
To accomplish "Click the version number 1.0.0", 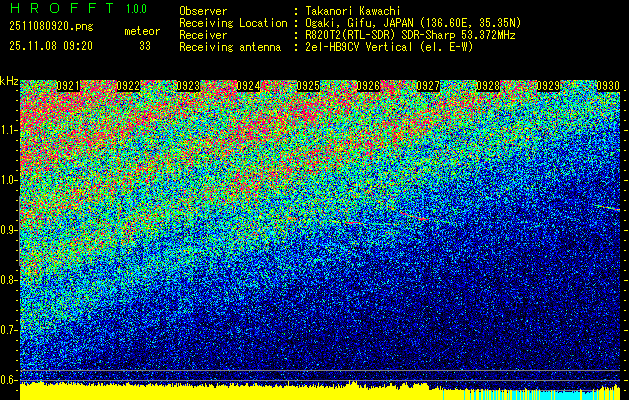I will (x=136, y=9).
